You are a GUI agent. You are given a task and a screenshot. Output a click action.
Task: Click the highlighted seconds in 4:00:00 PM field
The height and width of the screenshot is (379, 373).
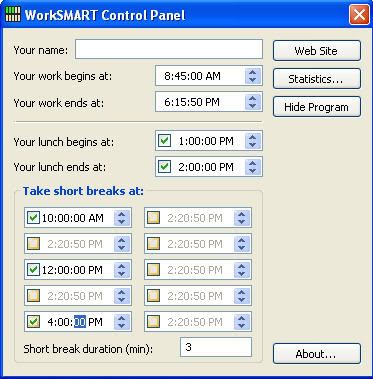pos(80,322)
